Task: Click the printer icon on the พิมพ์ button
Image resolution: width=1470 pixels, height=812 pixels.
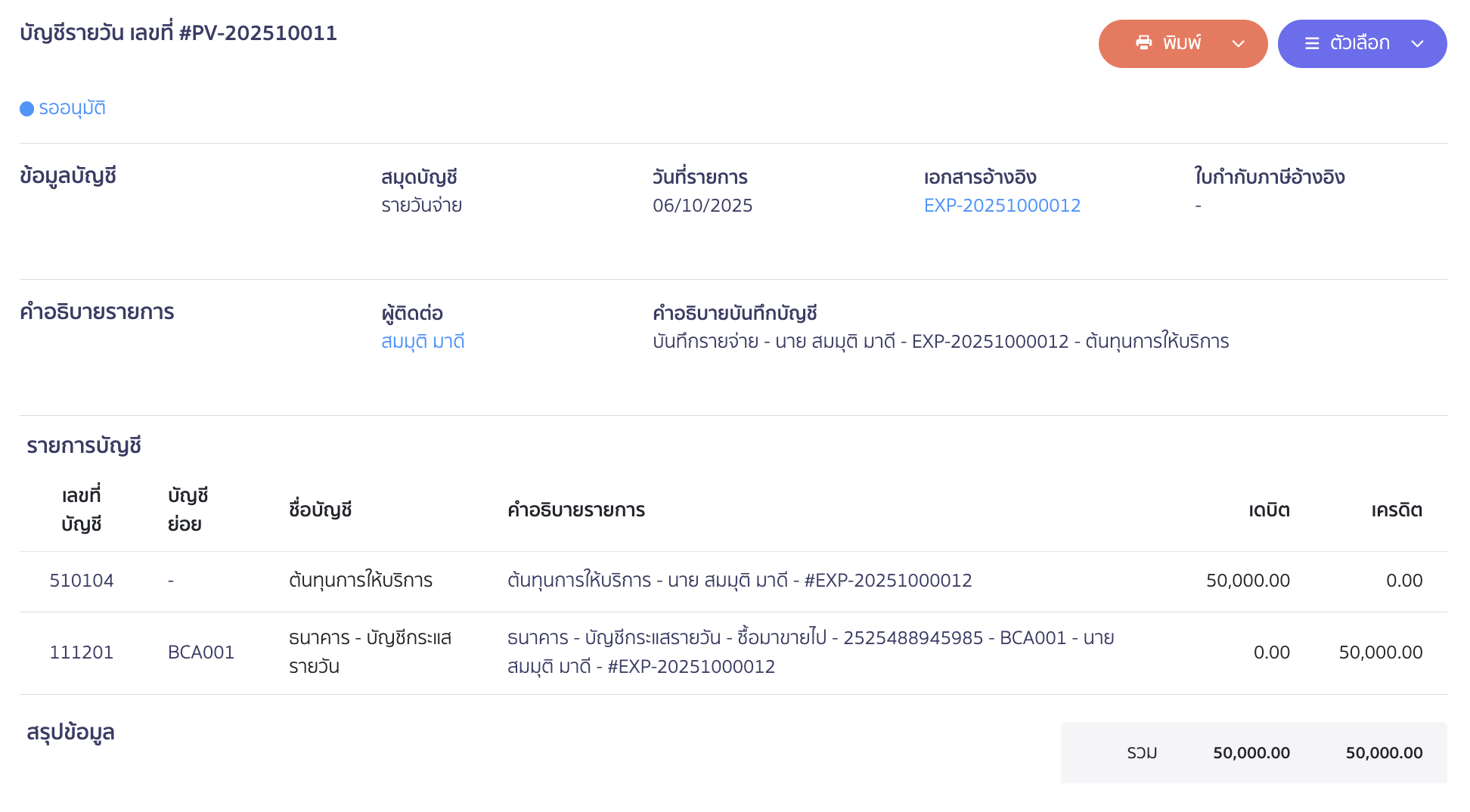Action: pos(1144,43)
